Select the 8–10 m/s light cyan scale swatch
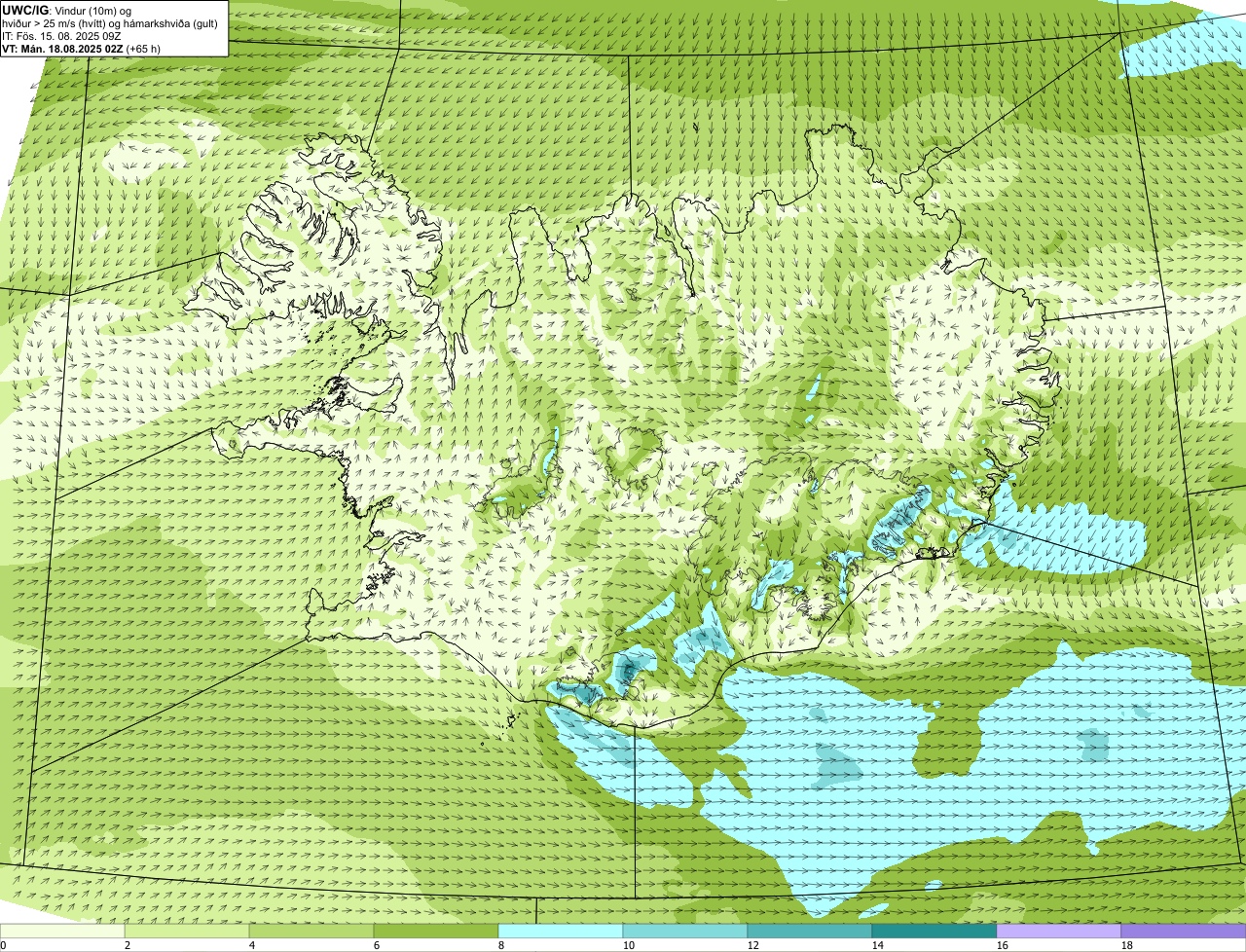This screenshot has width=1246, height=952. [x=561, y=931]
